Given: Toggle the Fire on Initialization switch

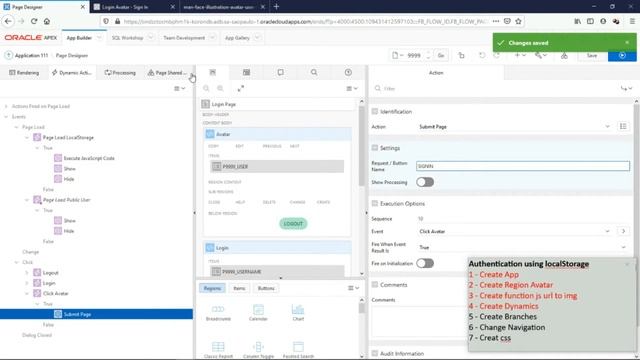Looking at the screenshot, I should pyautogui.click(x=425, y=263).
